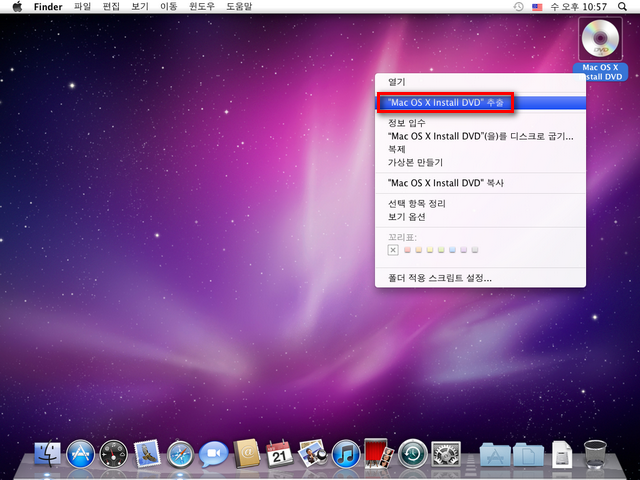
Task: Open System Preferences gear icon in the Dock
Action: 446,454
